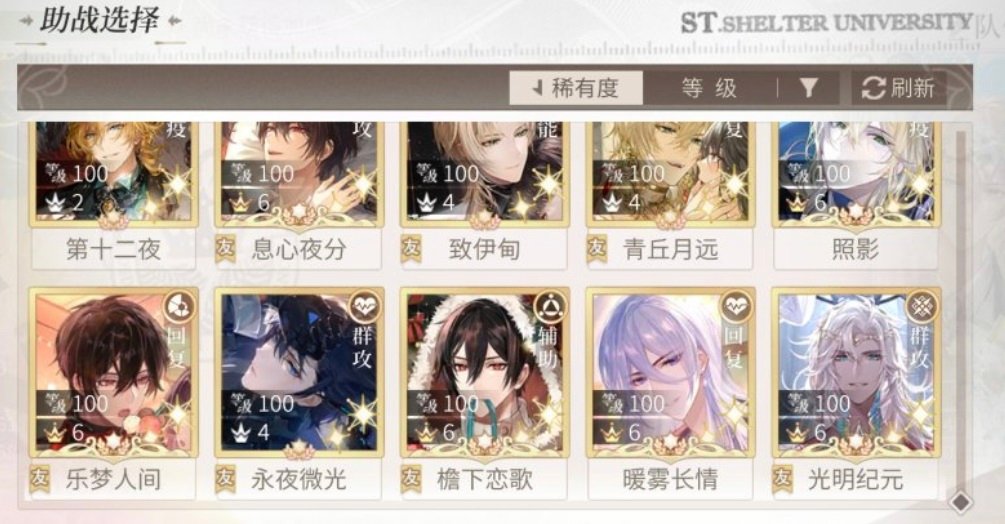This screenshot has width=1005, height=524.
Task: Click heart icon on 永夜微光 card
Action: click(x=365, y=308)
